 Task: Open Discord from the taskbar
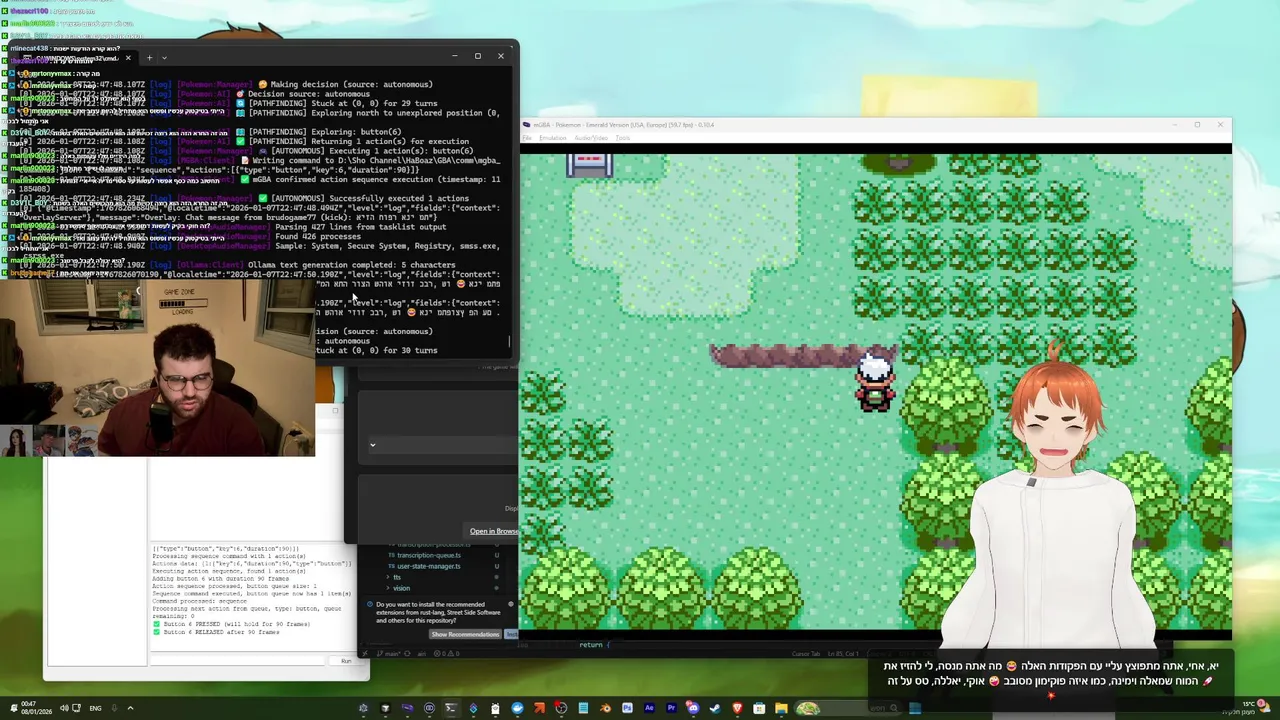pyautogui.click(x=693, y=708)
